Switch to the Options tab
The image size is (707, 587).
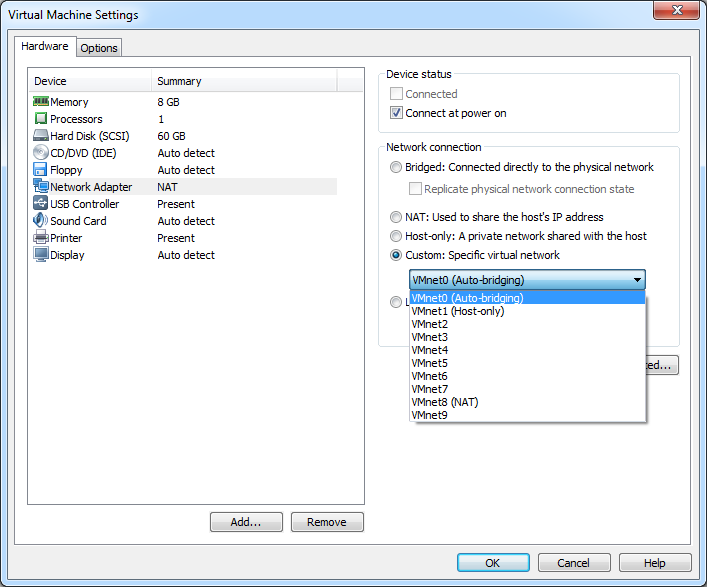coord(99,48)
